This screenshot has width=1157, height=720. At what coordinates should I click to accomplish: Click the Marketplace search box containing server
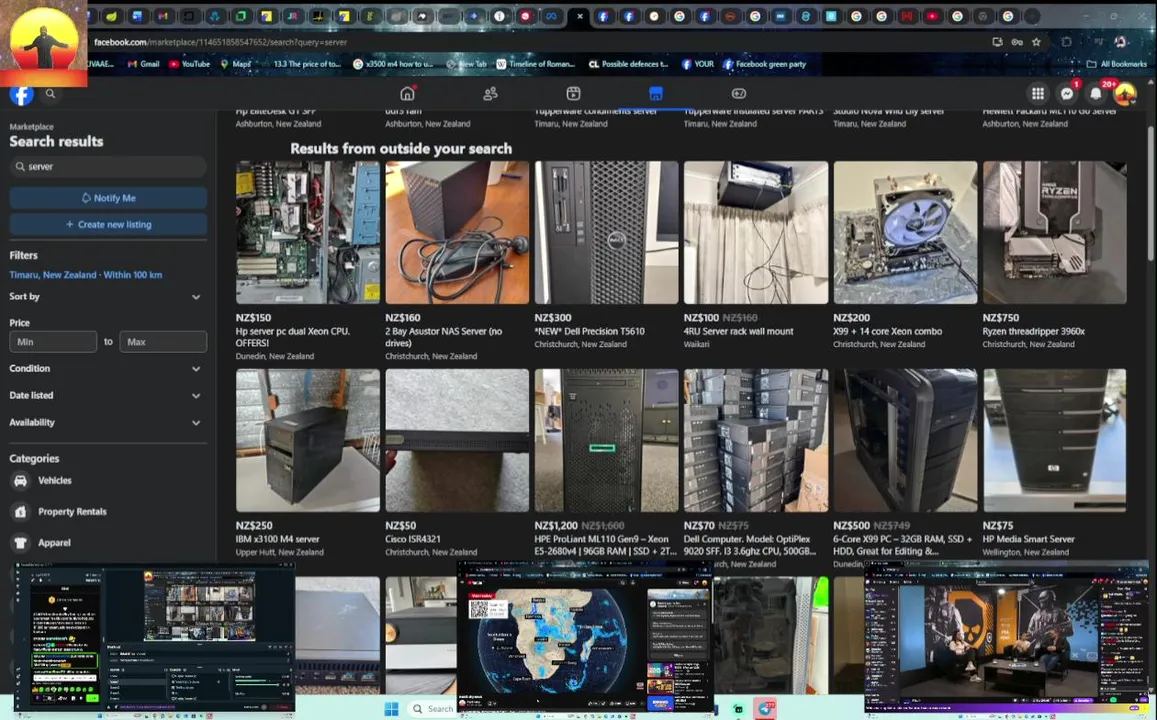108,167
